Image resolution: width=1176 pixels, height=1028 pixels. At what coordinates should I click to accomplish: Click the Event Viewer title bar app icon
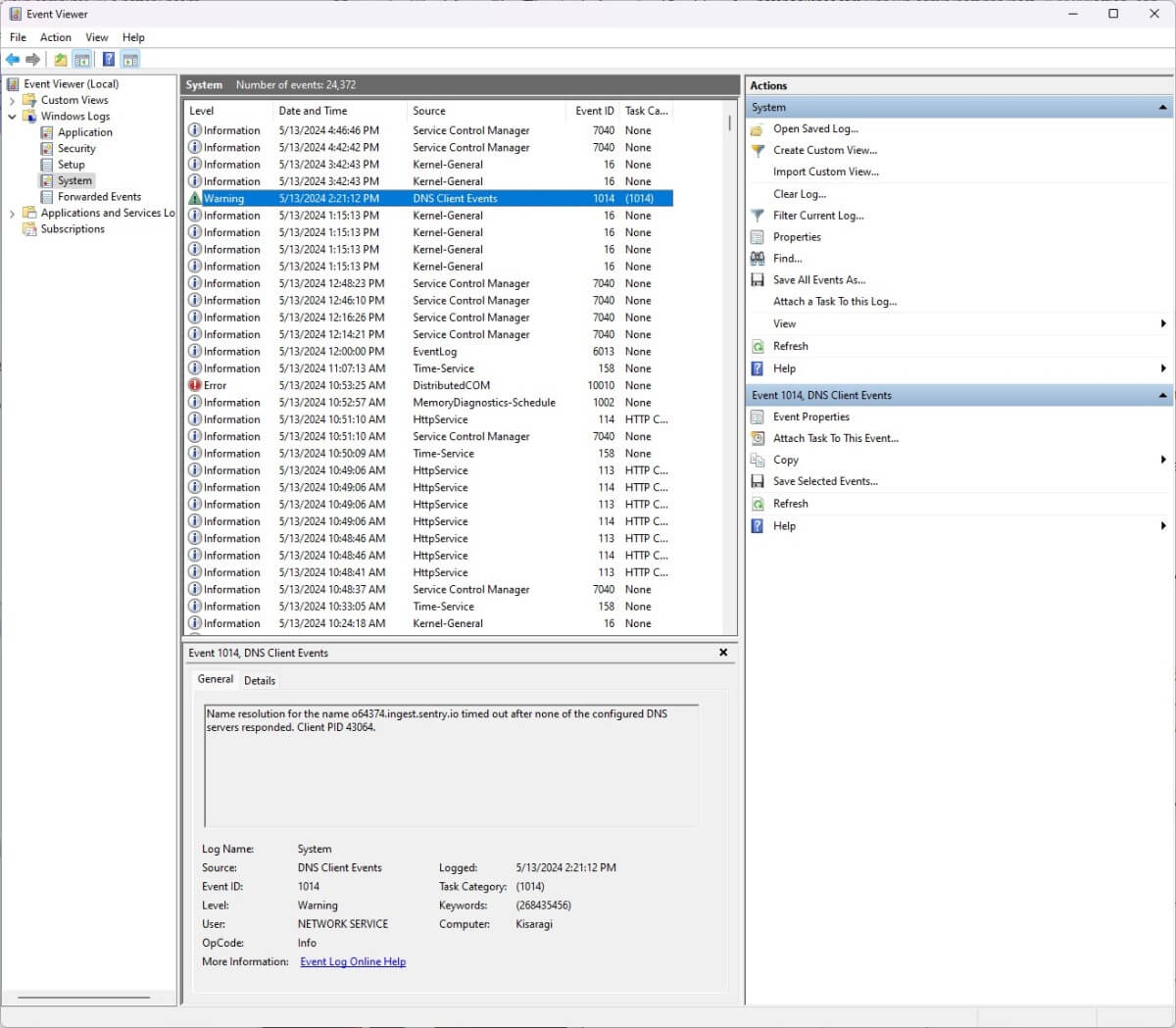point(15,14)
